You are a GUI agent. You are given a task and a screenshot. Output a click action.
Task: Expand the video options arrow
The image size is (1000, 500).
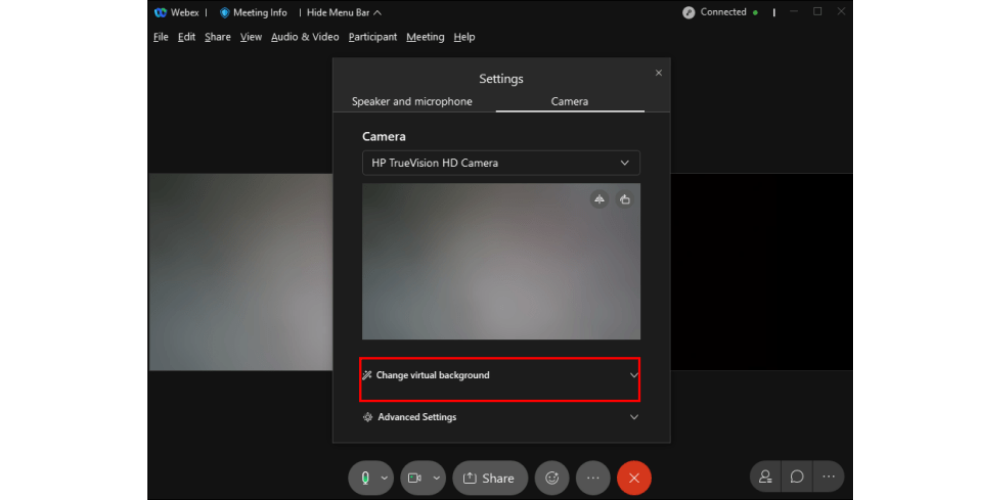tap(436, 478)
